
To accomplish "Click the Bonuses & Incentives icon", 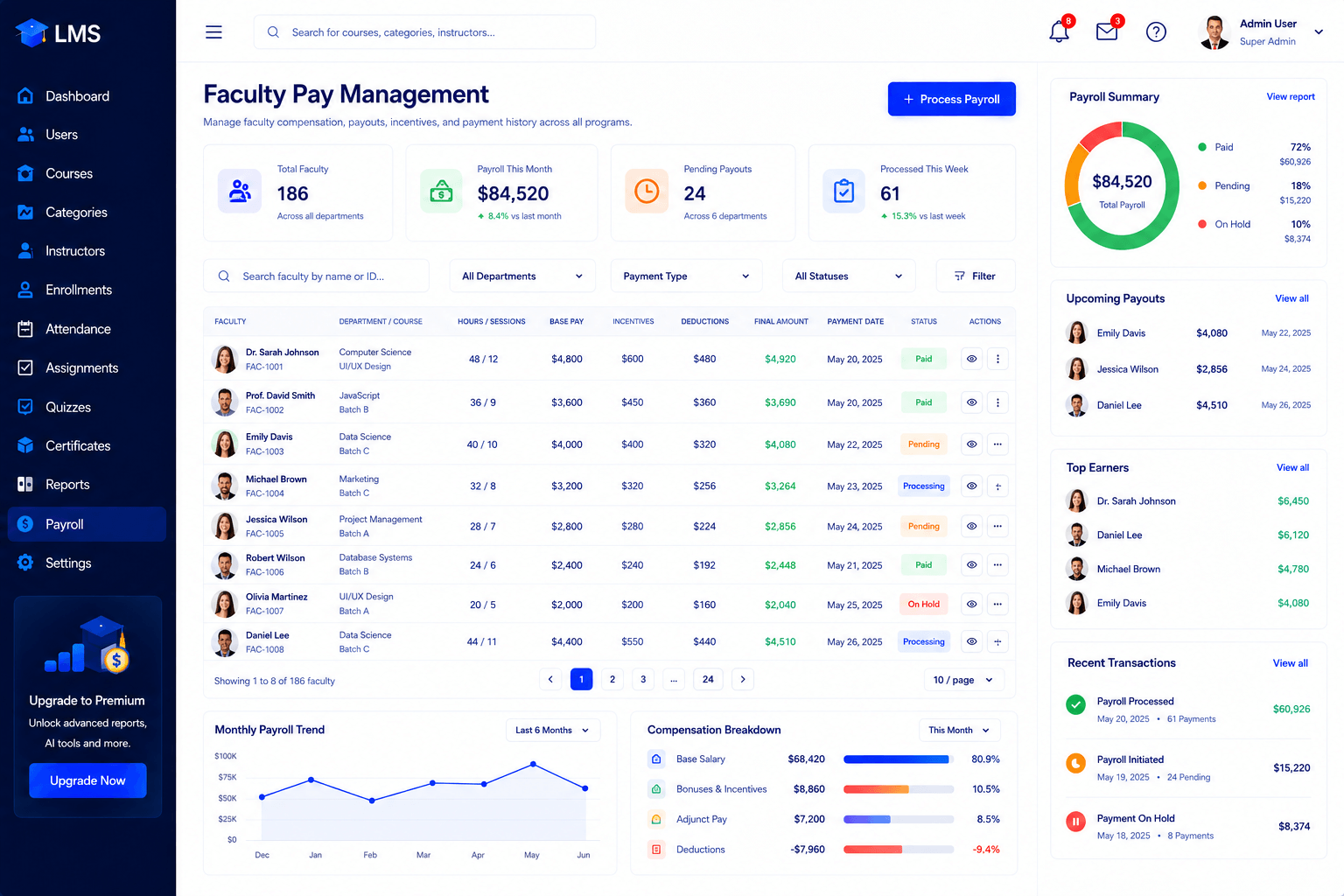I will click(656, 789).
